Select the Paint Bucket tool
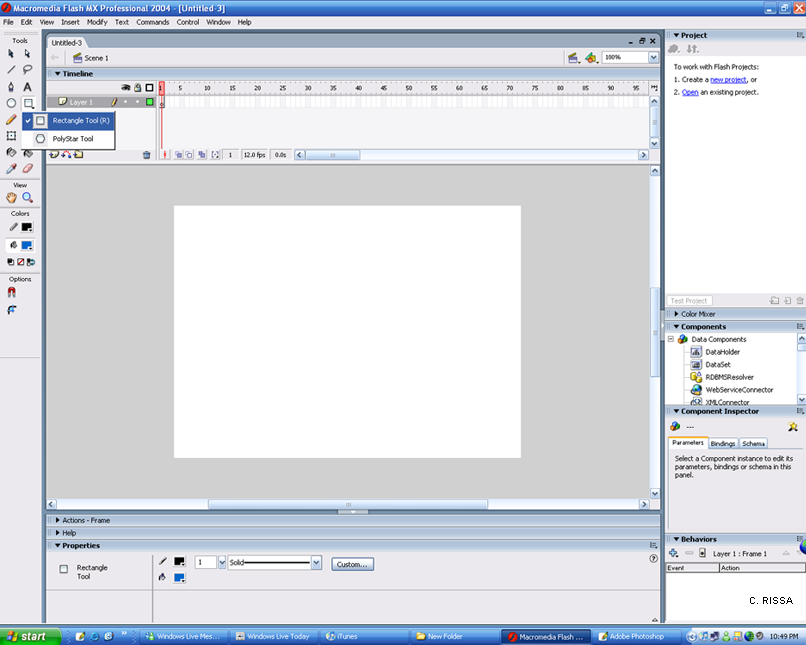The width and height of the screenshot is (806, 645). [x=28, y=153]
